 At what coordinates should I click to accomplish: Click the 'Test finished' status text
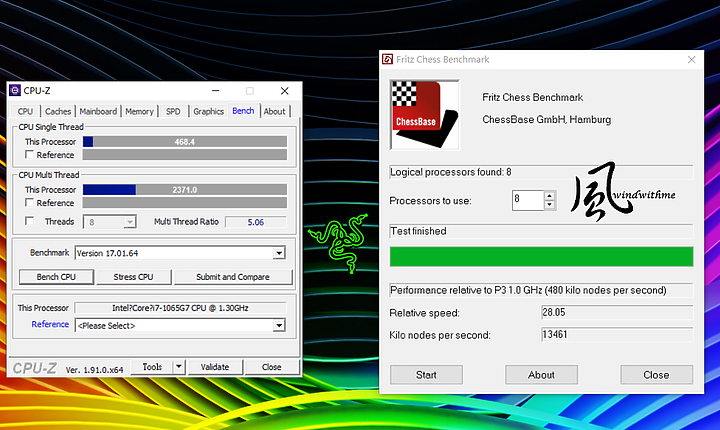(418, 231)
